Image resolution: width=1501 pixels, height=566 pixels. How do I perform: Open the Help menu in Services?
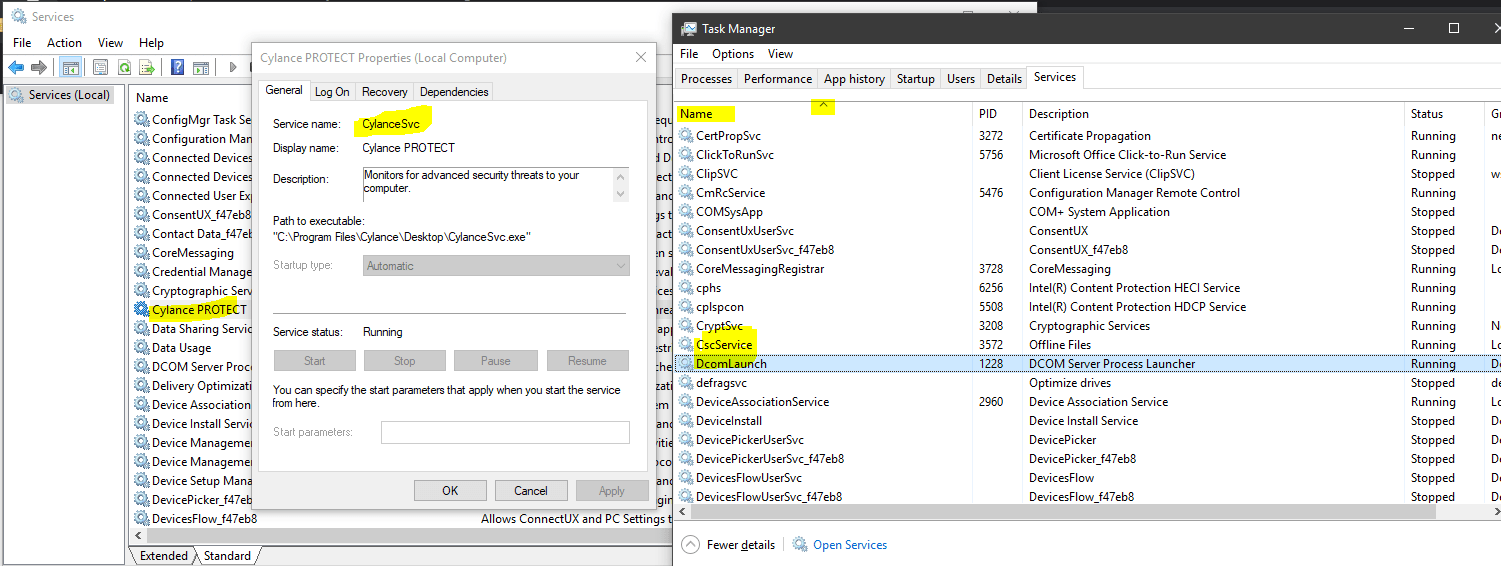coord(151,43)
